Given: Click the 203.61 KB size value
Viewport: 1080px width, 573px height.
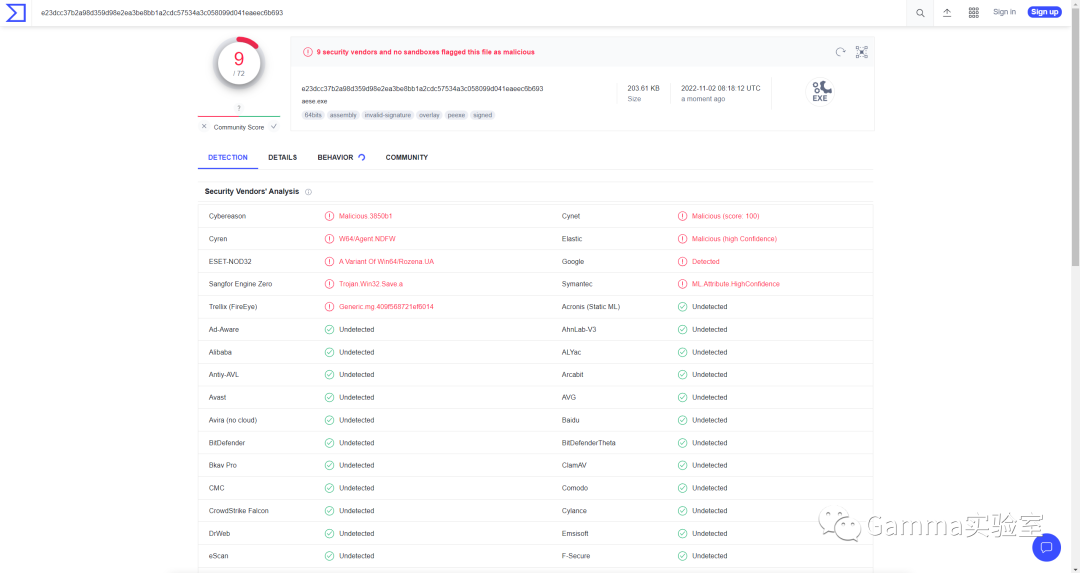Looking at the screenshot, I should 643,88.
